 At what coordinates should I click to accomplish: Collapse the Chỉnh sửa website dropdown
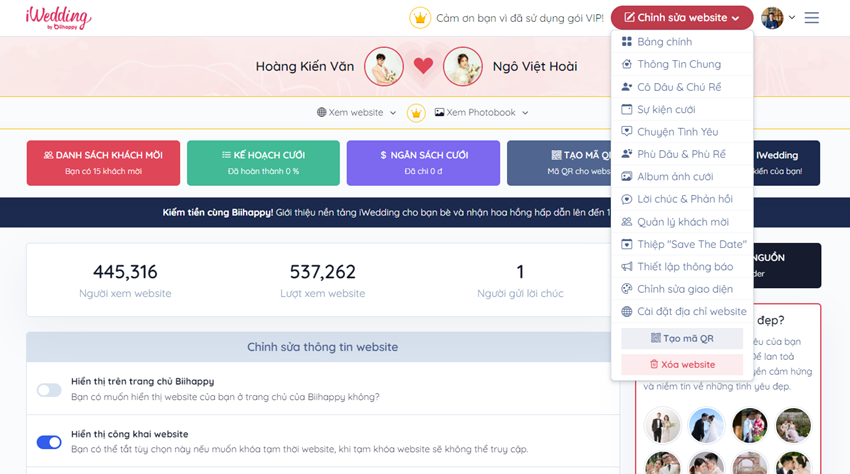[681, 18]
